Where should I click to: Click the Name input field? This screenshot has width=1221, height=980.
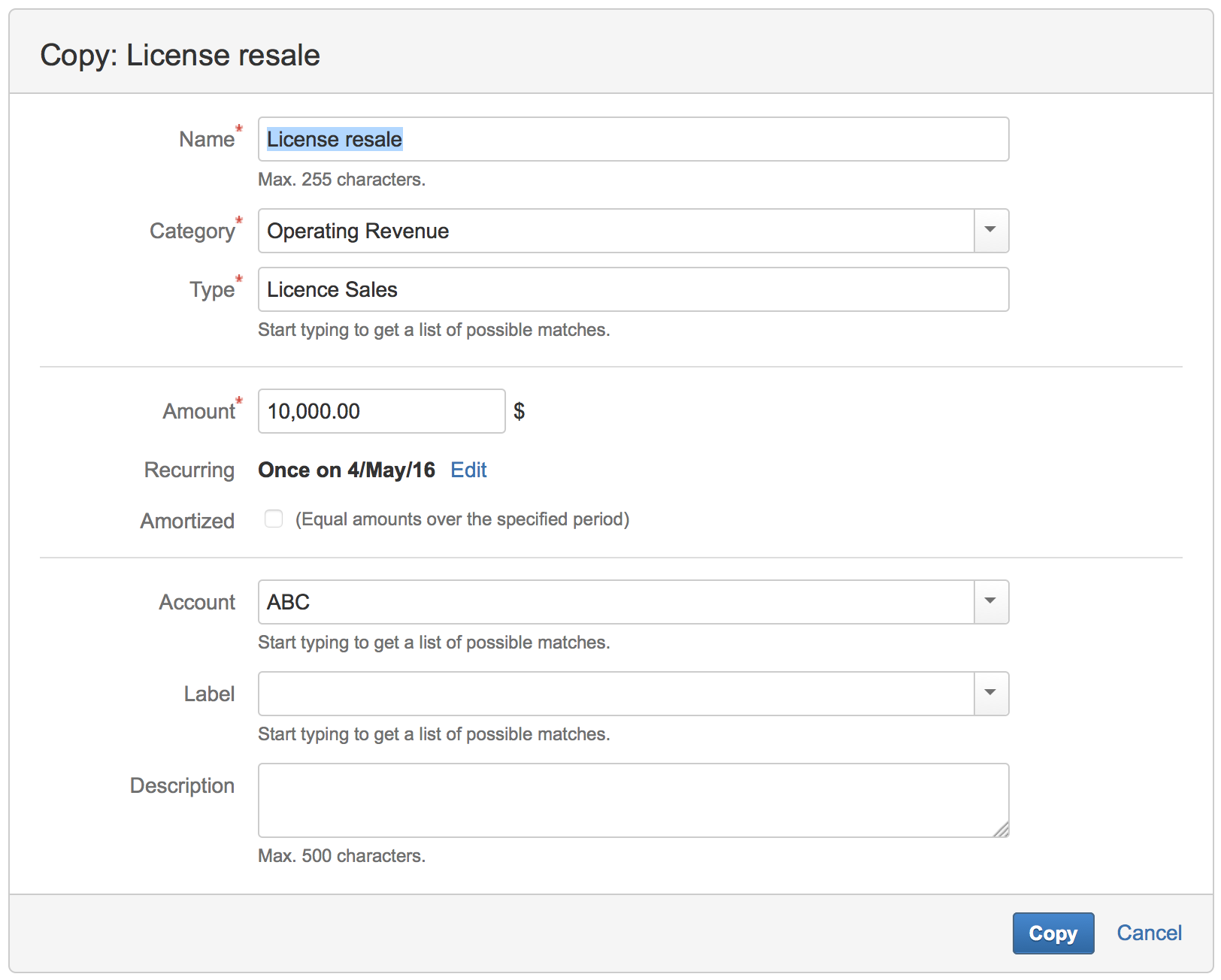pyautogui.click(x=632, y=140)
